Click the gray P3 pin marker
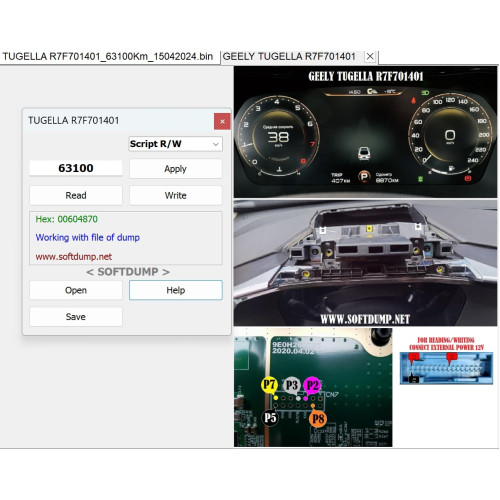The image size is (500, 500). coord(292,385)
